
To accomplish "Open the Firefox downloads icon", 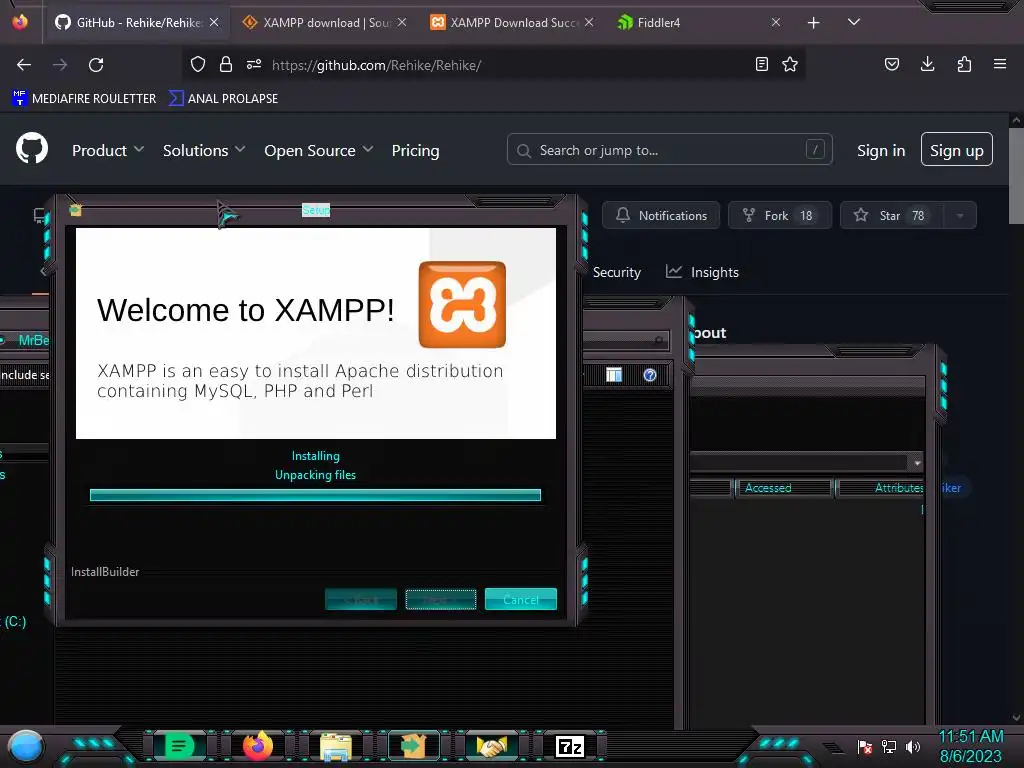I will 927,64.
